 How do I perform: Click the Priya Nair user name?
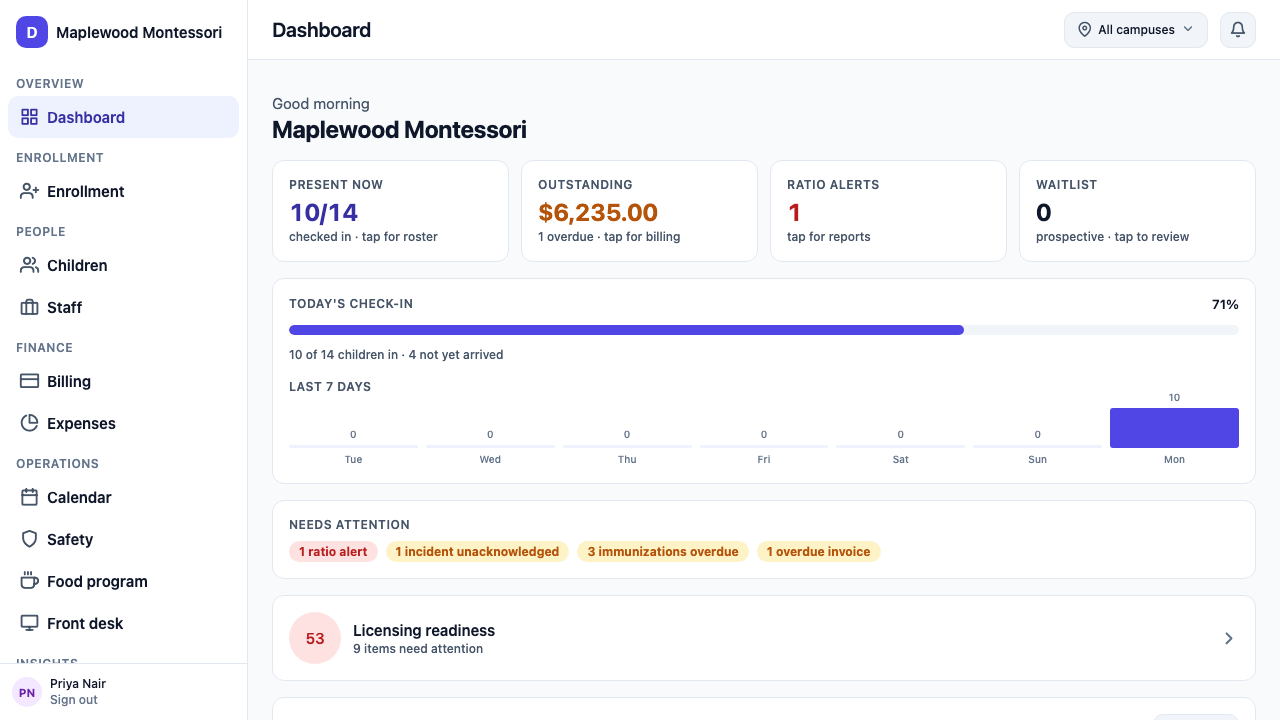tap(78, 684)
